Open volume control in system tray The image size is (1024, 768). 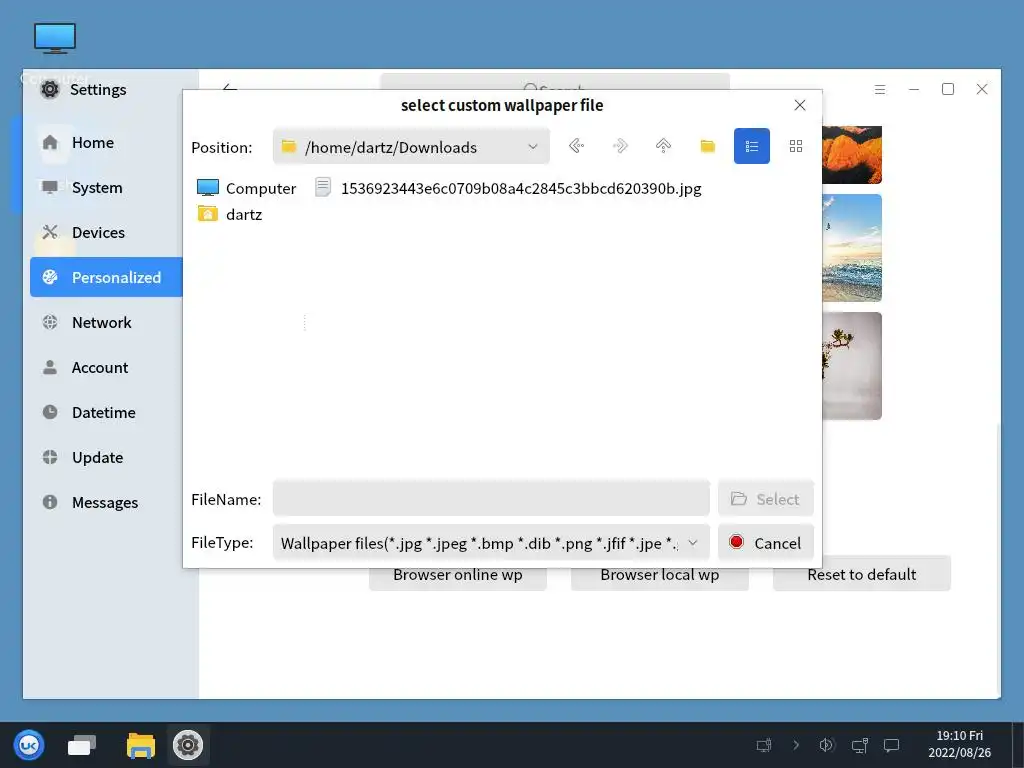(826, 745)
